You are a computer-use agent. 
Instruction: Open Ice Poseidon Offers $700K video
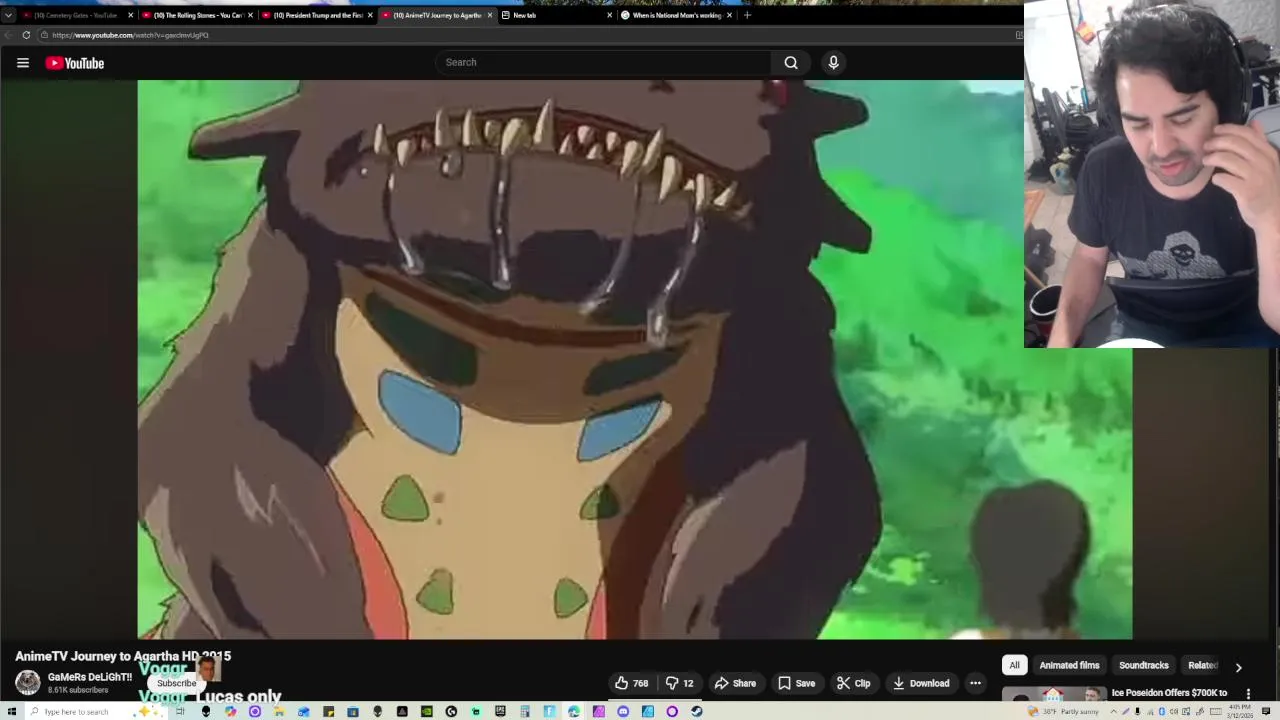[1169, 692]
